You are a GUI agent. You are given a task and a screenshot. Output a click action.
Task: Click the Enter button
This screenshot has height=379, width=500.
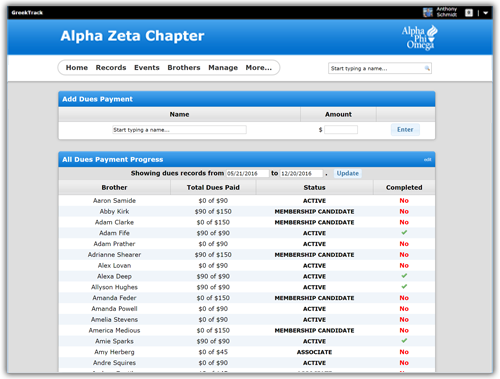[x=405, y=130]
